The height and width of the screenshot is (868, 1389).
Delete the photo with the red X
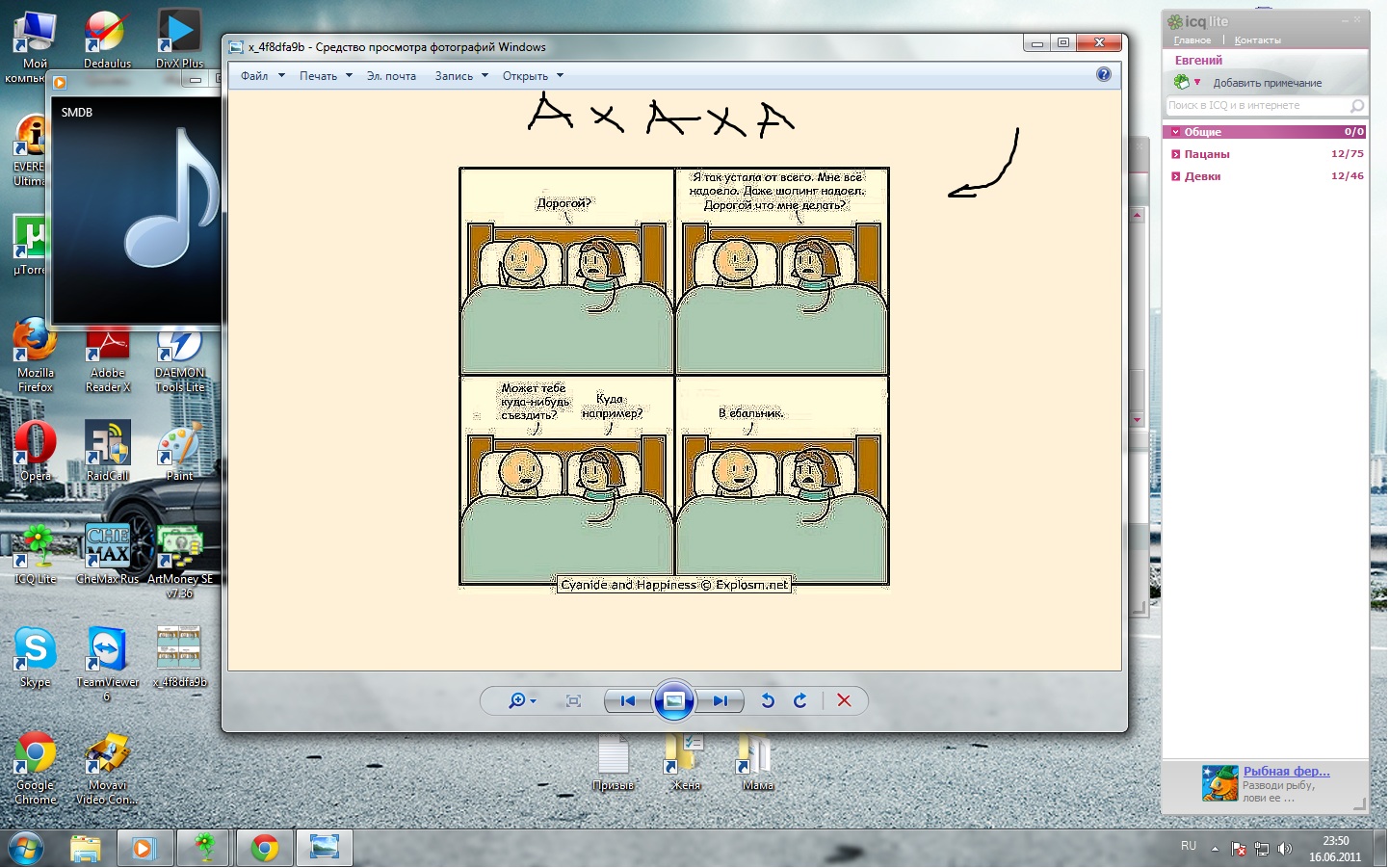point(844,701)
